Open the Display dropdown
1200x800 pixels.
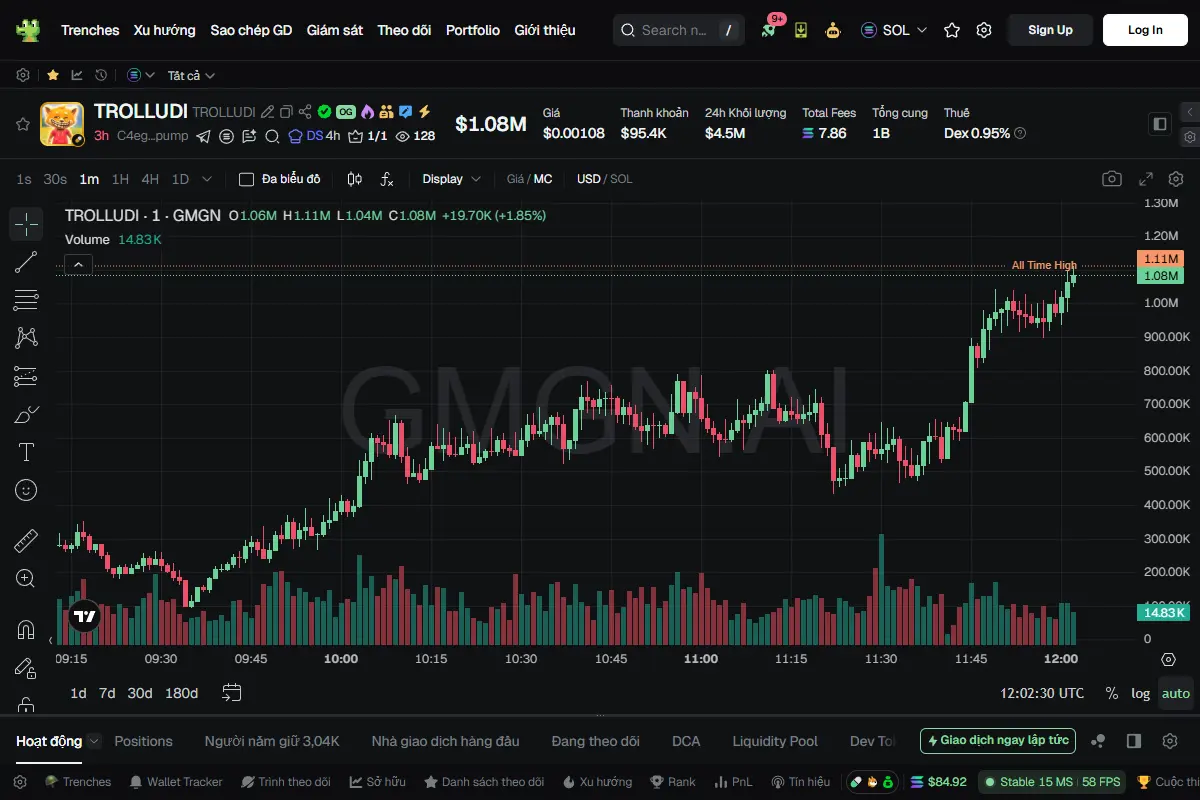(x=451, y=179)
